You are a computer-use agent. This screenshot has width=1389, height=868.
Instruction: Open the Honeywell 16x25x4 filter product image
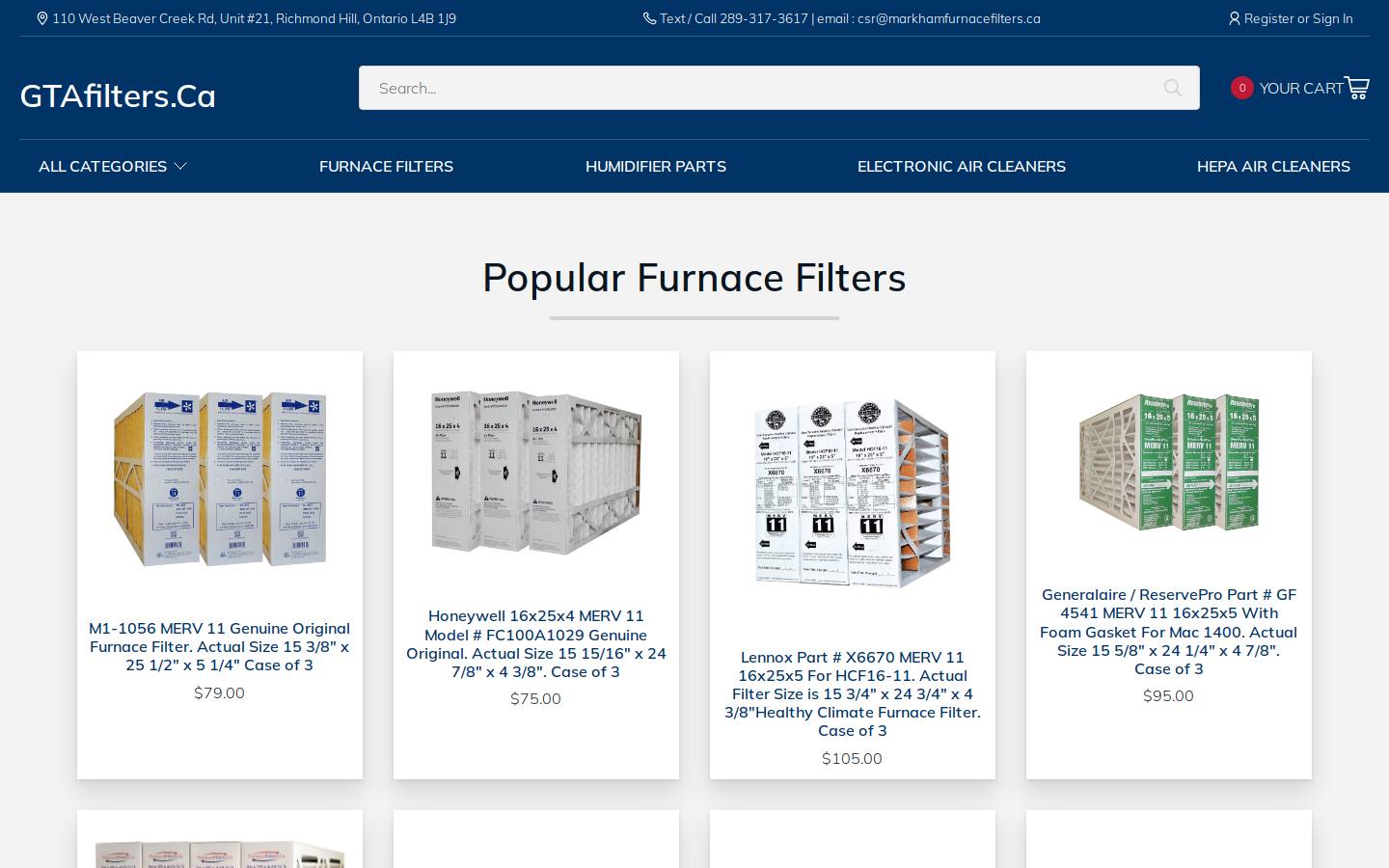click(x=536, y=473)
